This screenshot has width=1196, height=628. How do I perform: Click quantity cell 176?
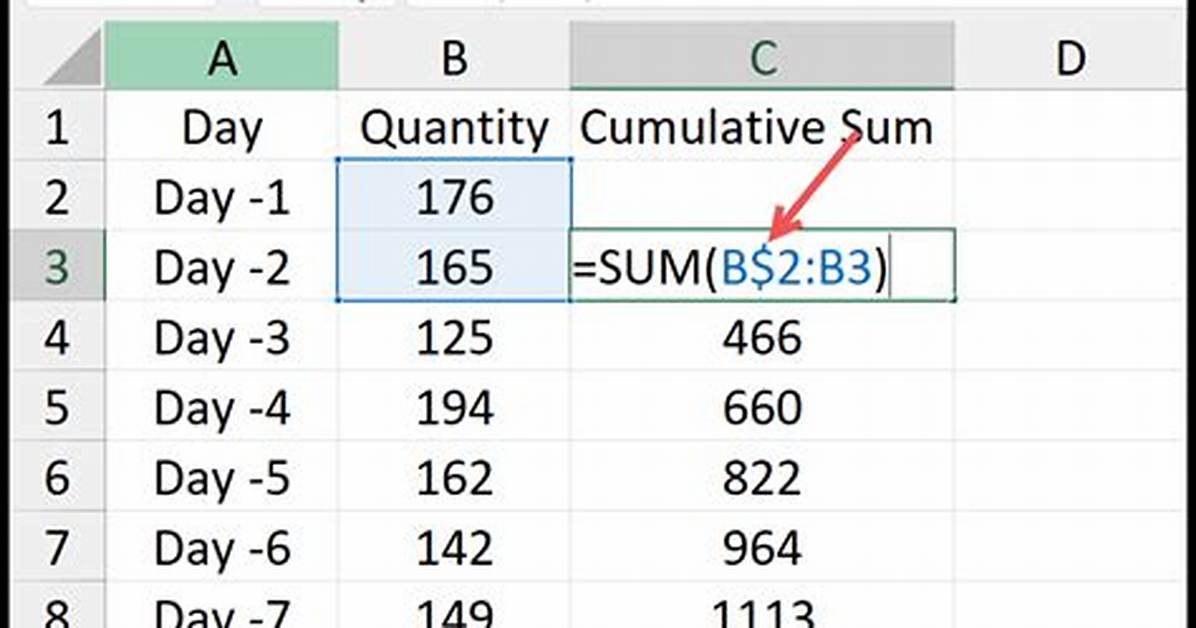click(454, 195)
